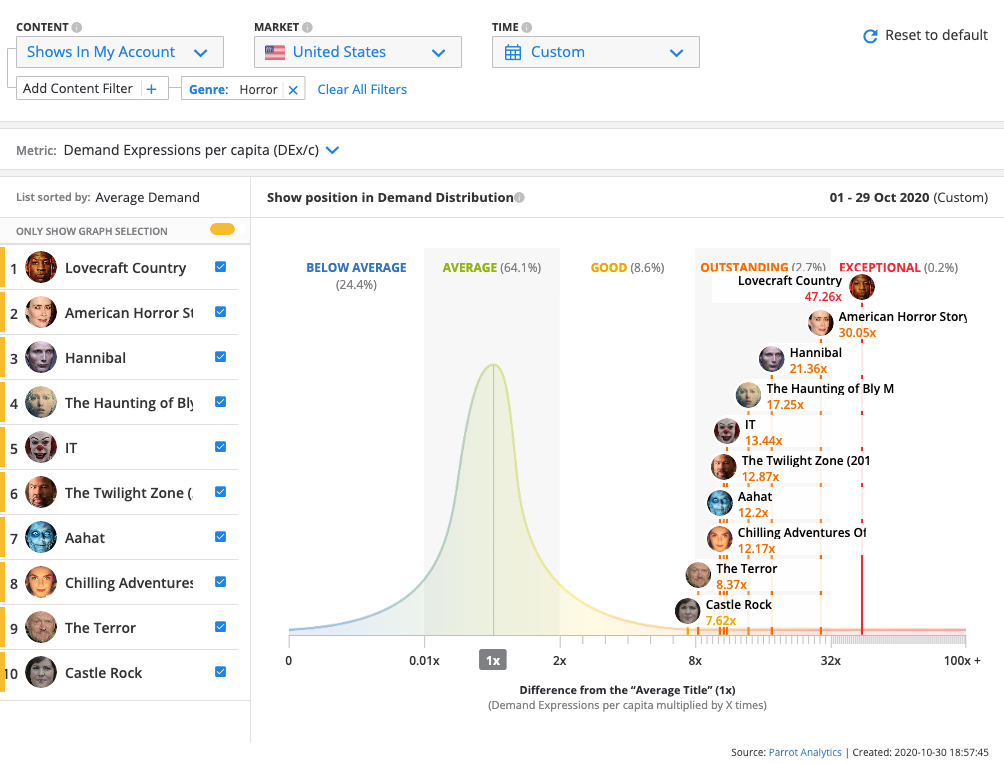
Task: Click Hannibal marker on the chart
Action: pos(772,359)
